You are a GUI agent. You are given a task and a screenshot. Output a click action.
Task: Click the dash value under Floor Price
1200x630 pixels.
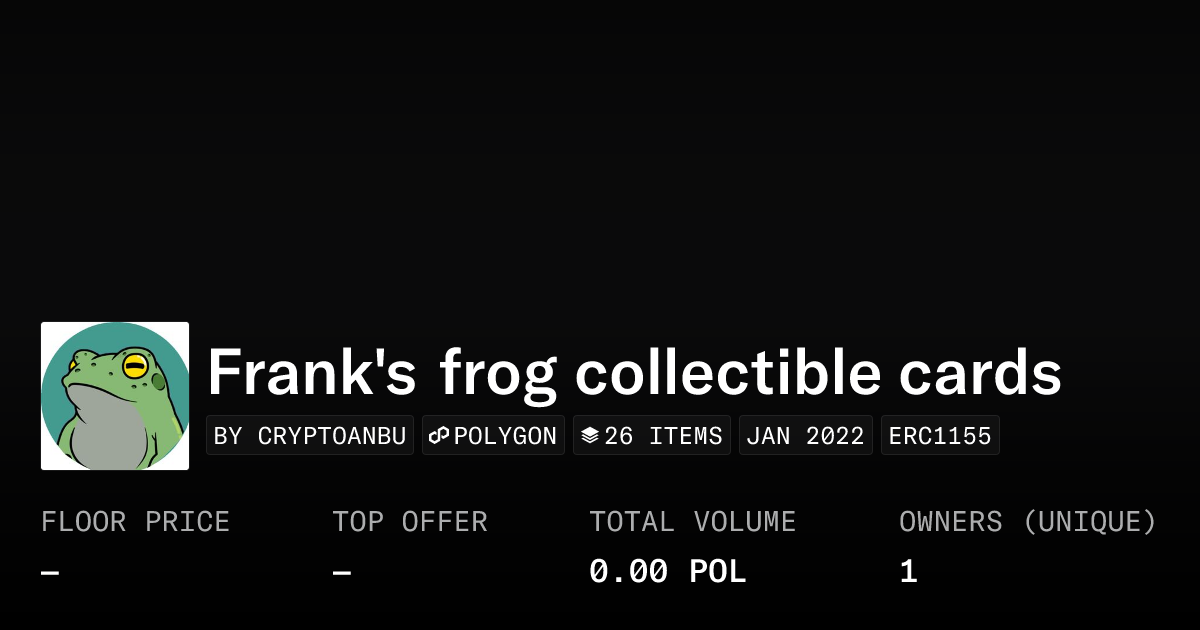(x=50, y=573)
